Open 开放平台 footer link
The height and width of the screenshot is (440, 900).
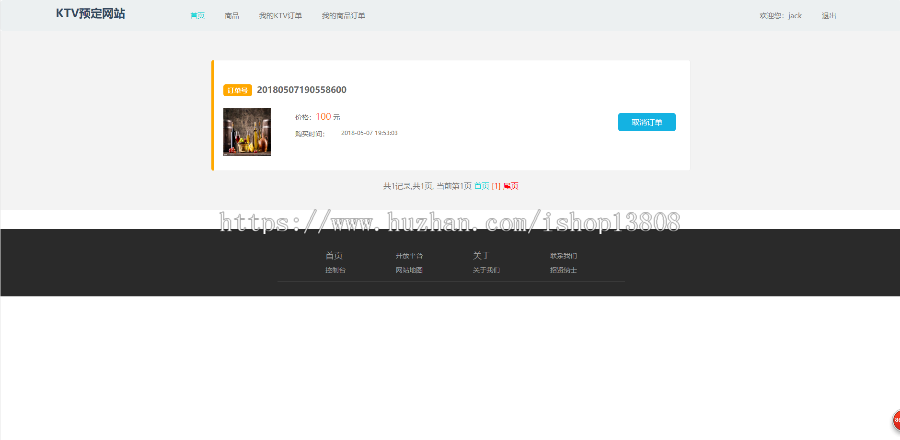(x=409, y=256)
